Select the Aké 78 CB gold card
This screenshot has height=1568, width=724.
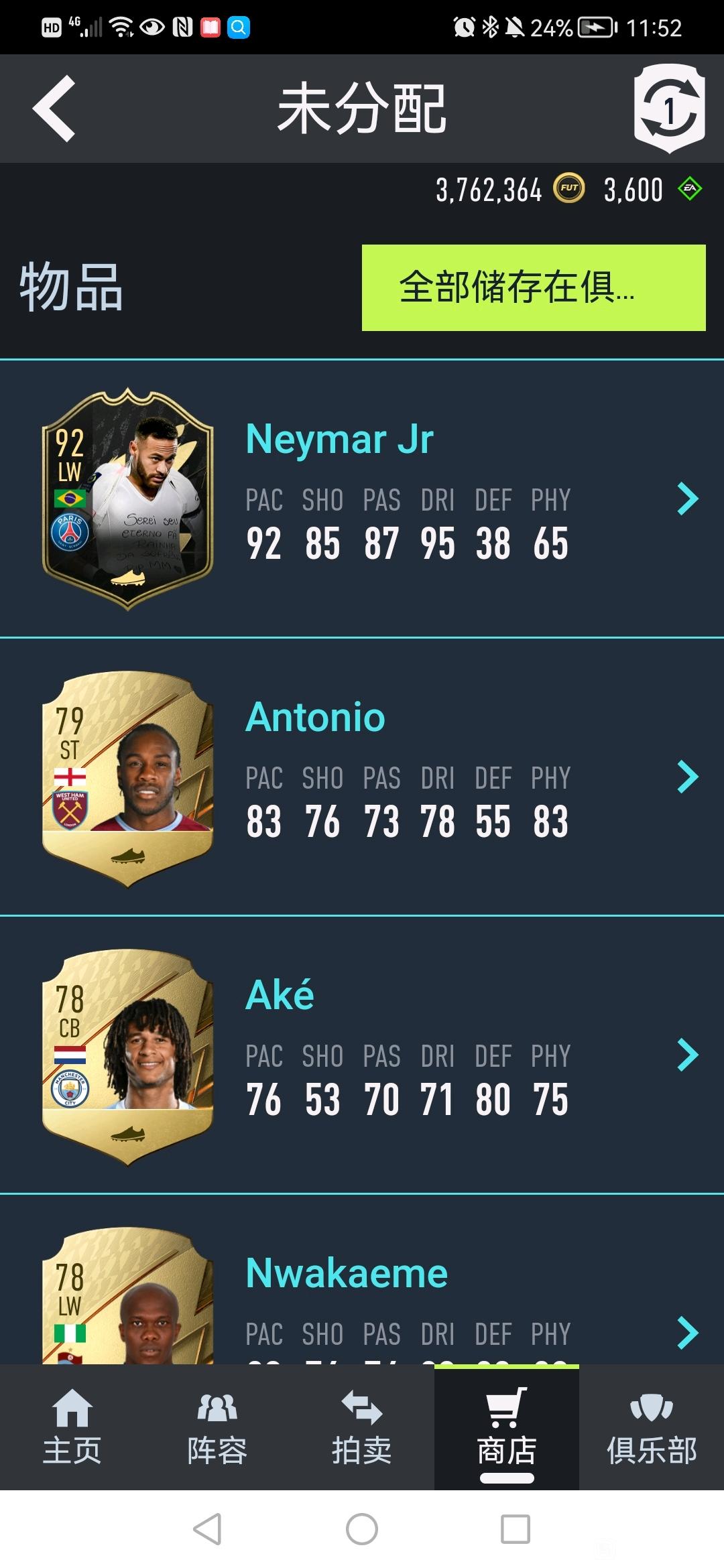[x=128, y=1057]
